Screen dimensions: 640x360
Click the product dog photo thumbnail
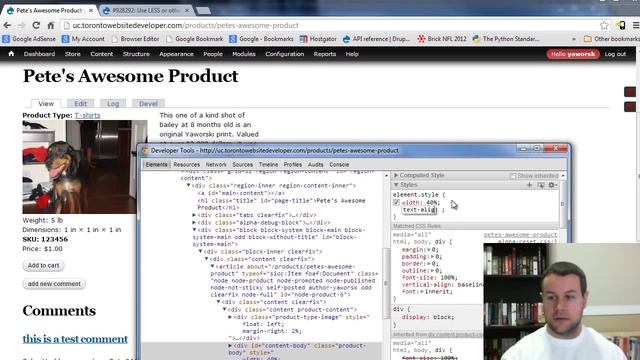[x=85, y=167]
